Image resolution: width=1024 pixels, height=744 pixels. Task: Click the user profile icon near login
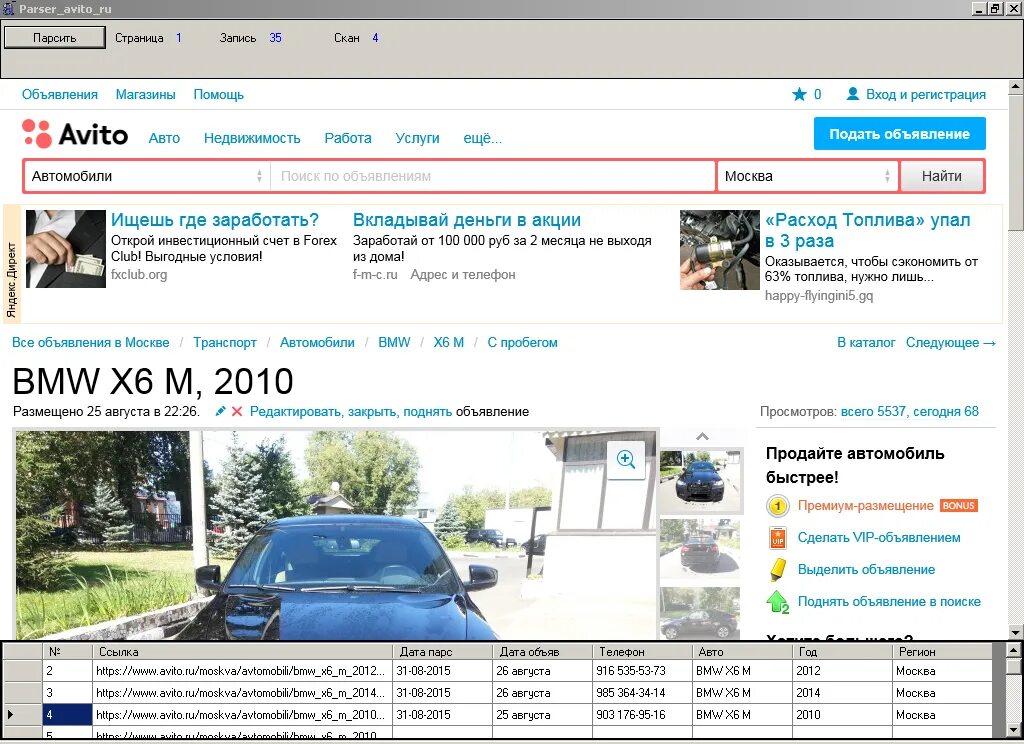click(852, 94)
